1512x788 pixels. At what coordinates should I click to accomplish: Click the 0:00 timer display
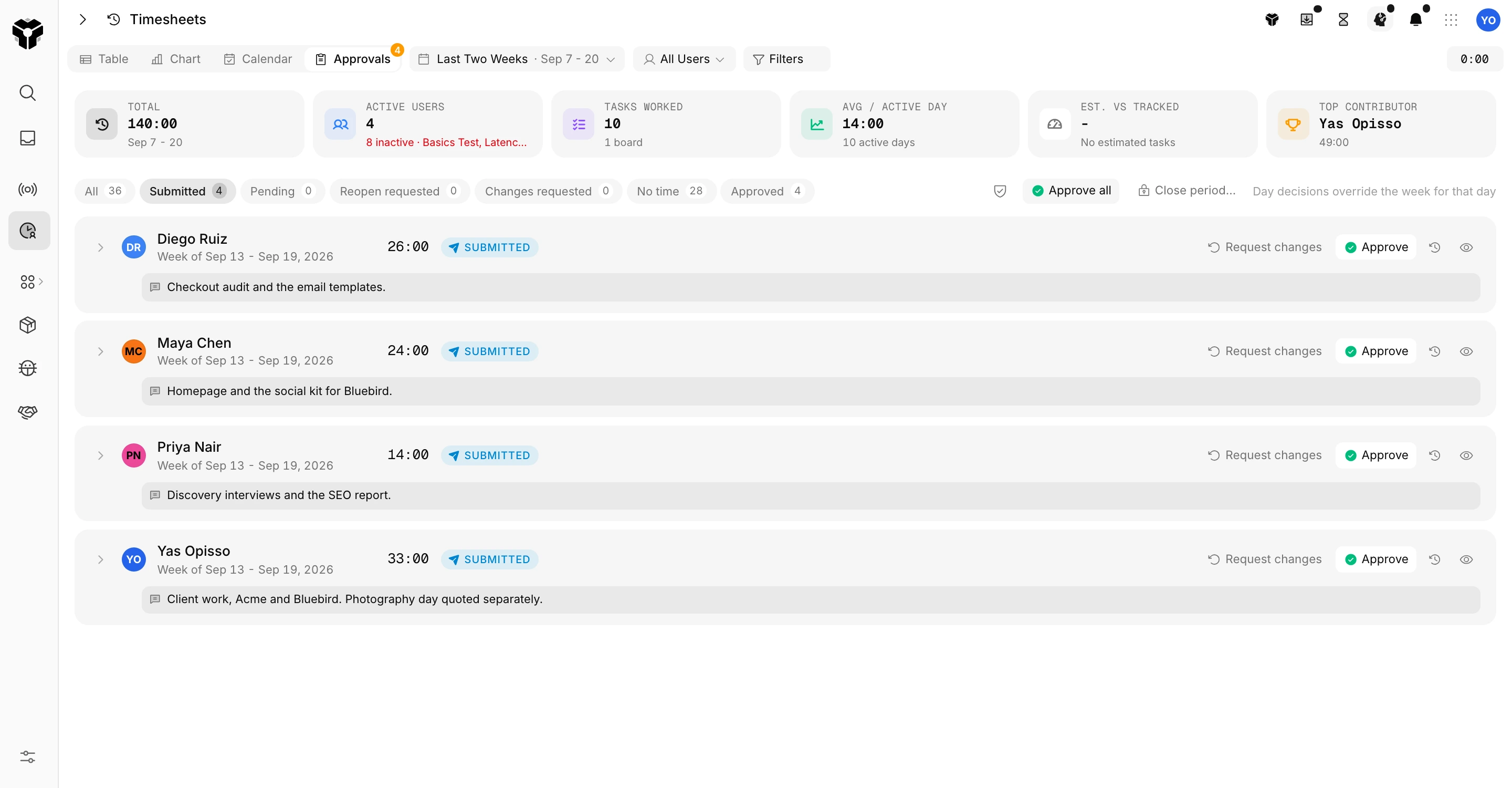(x=1474, y=59)
